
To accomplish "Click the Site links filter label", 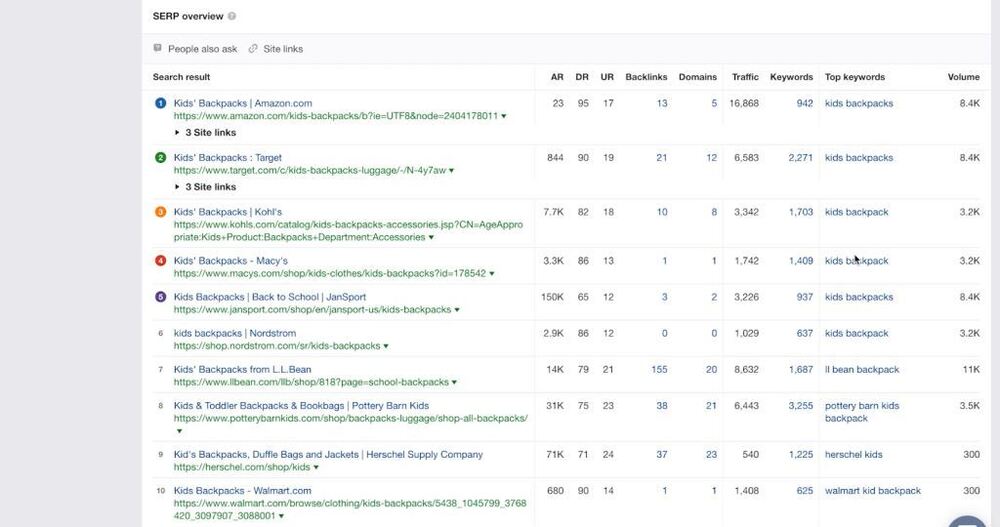I will (283, 48).
